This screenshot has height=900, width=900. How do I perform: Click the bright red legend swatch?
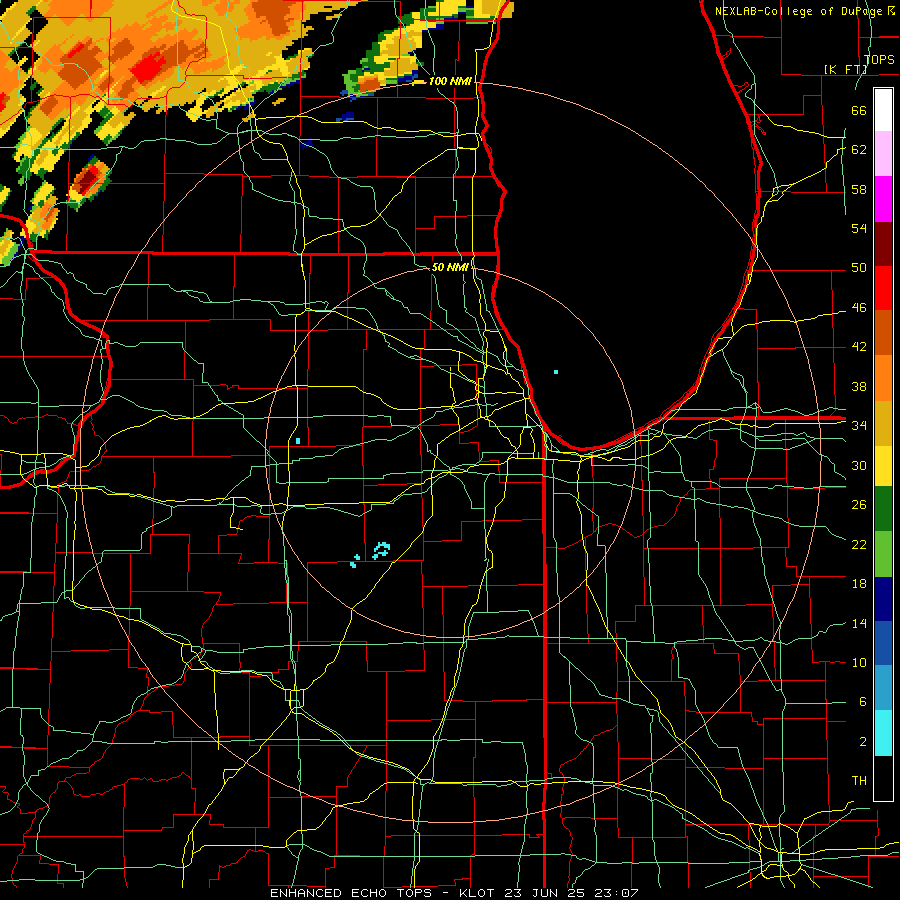coord(883,288)
